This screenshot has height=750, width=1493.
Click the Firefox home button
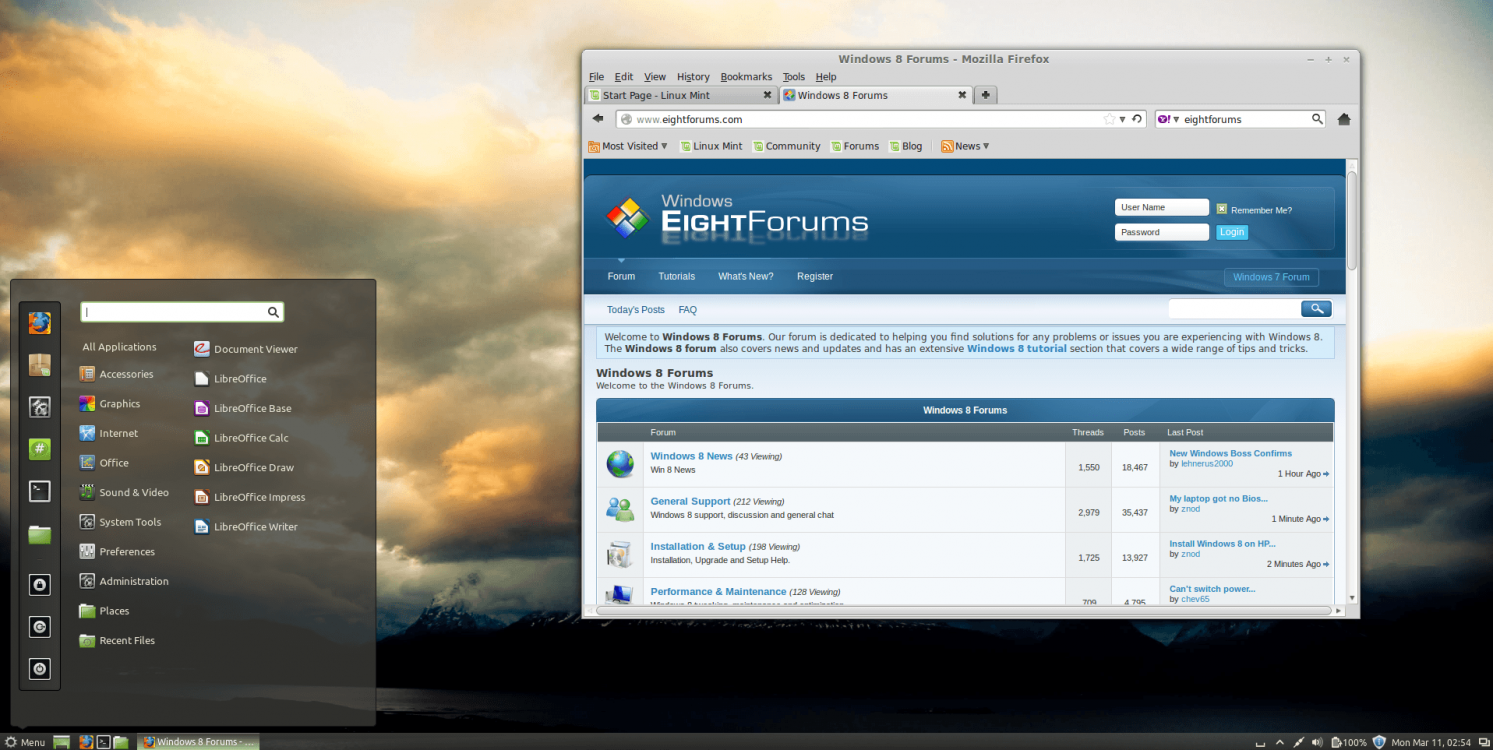[1343, 119]
